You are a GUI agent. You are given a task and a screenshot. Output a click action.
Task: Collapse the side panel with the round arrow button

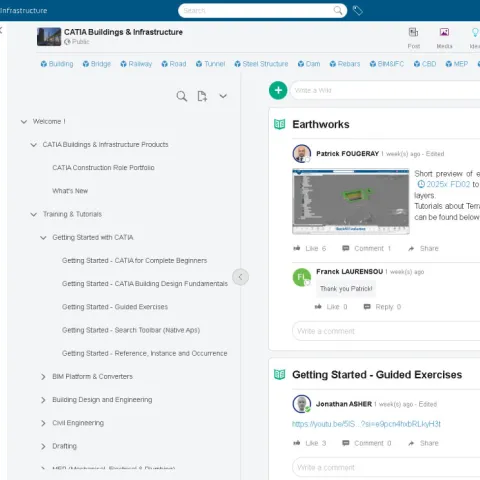click(x=240, y=277)
